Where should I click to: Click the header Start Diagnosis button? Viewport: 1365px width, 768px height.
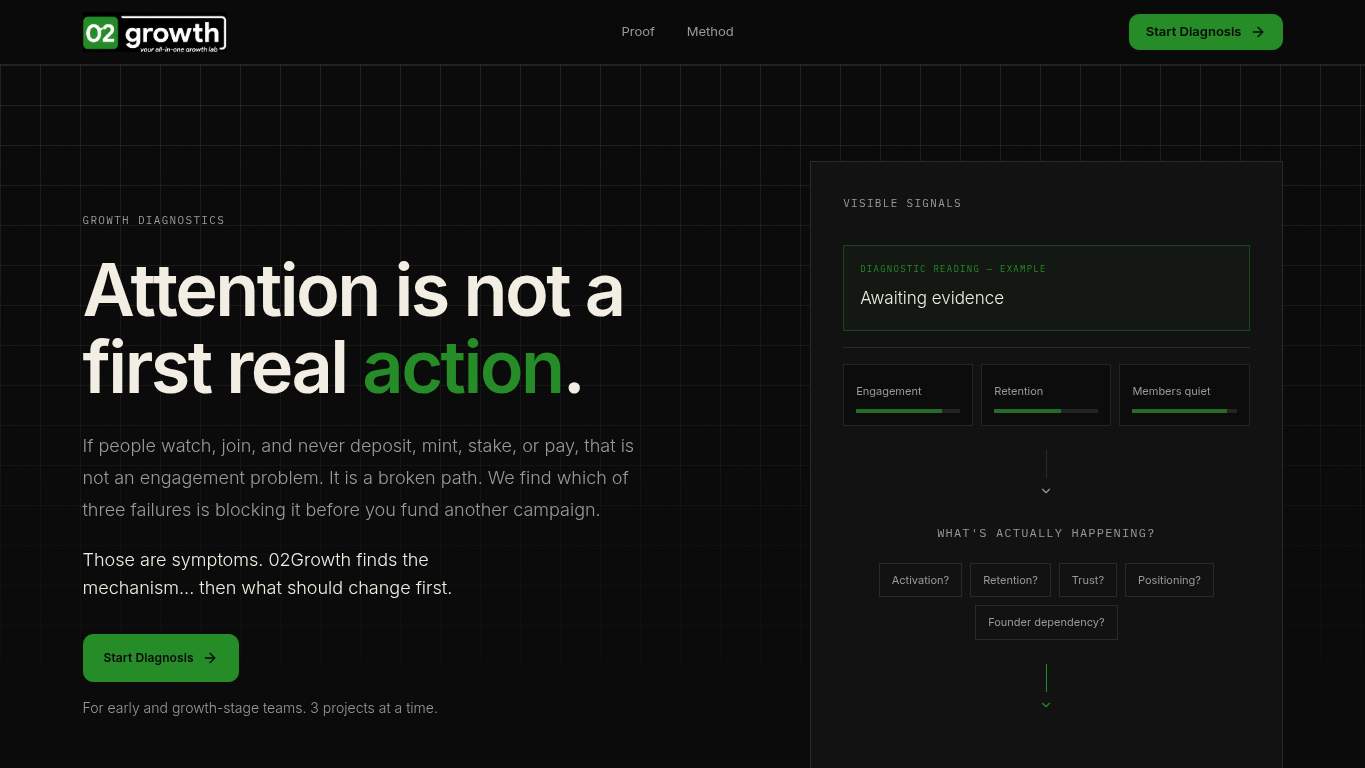click(x=1205, y=32)
